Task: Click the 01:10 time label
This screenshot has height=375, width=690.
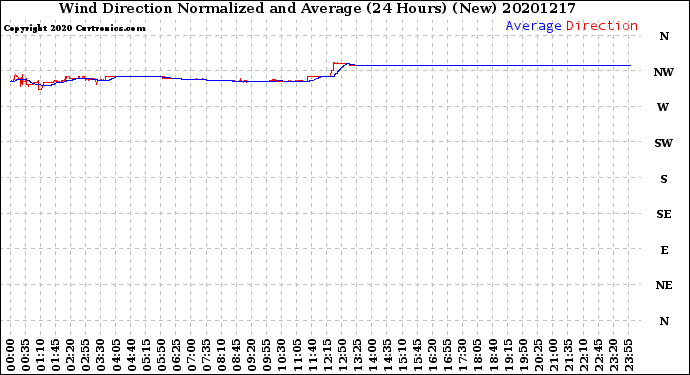Action: click(40, 355)
